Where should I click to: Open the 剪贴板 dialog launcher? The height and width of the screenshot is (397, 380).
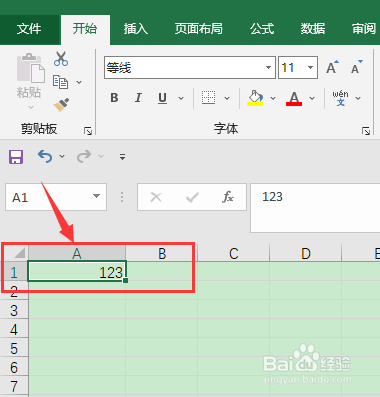pyautogui.click(x=88, y=131)
